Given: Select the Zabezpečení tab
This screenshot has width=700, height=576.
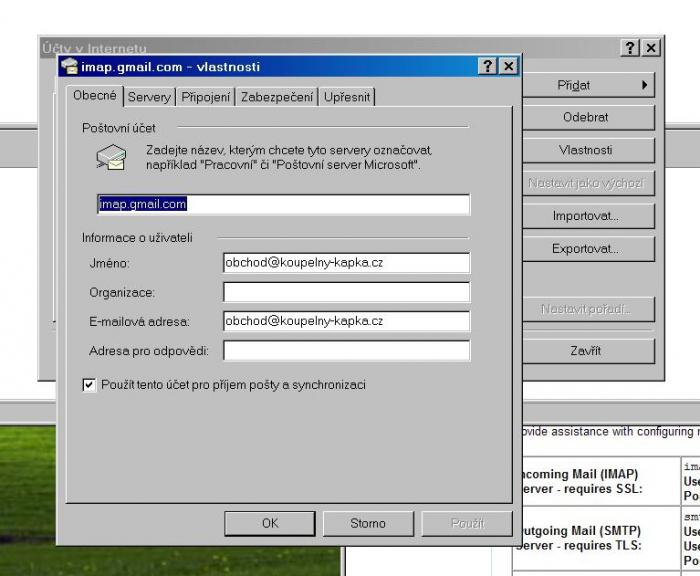Looking at the screenshot, I should (278, 97).
